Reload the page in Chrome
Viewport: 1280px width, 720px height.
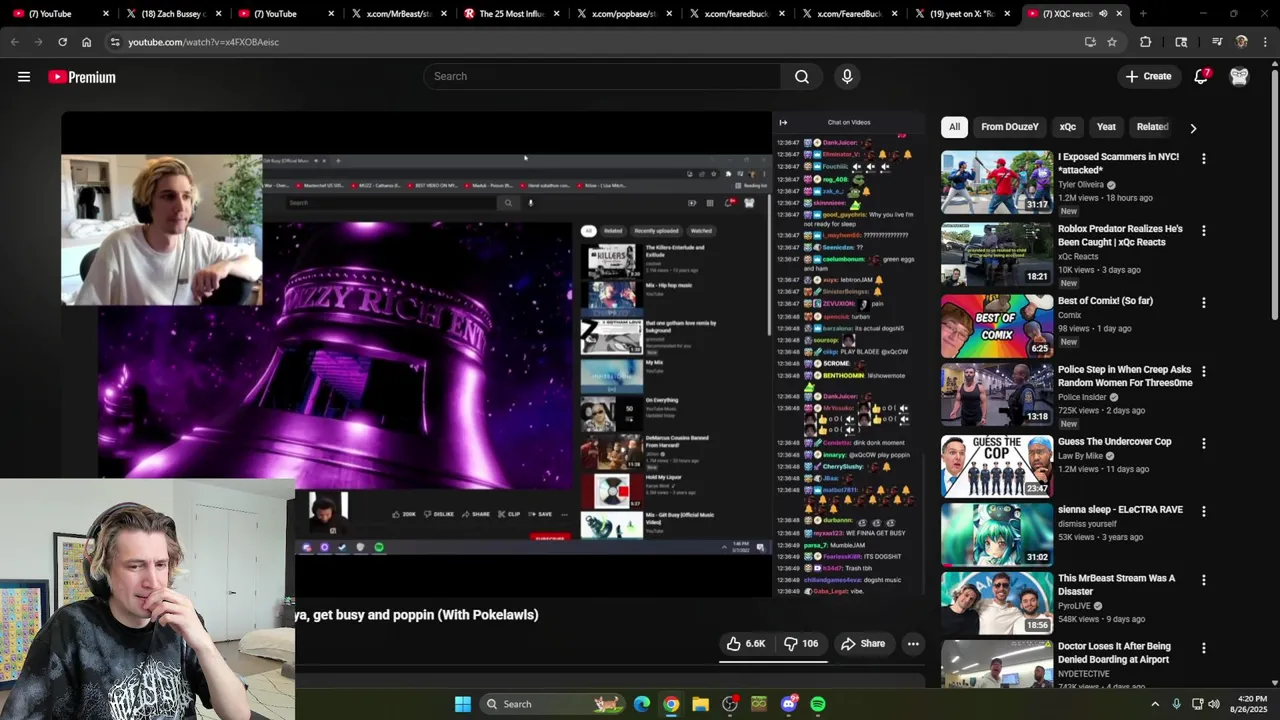[62, 42]
